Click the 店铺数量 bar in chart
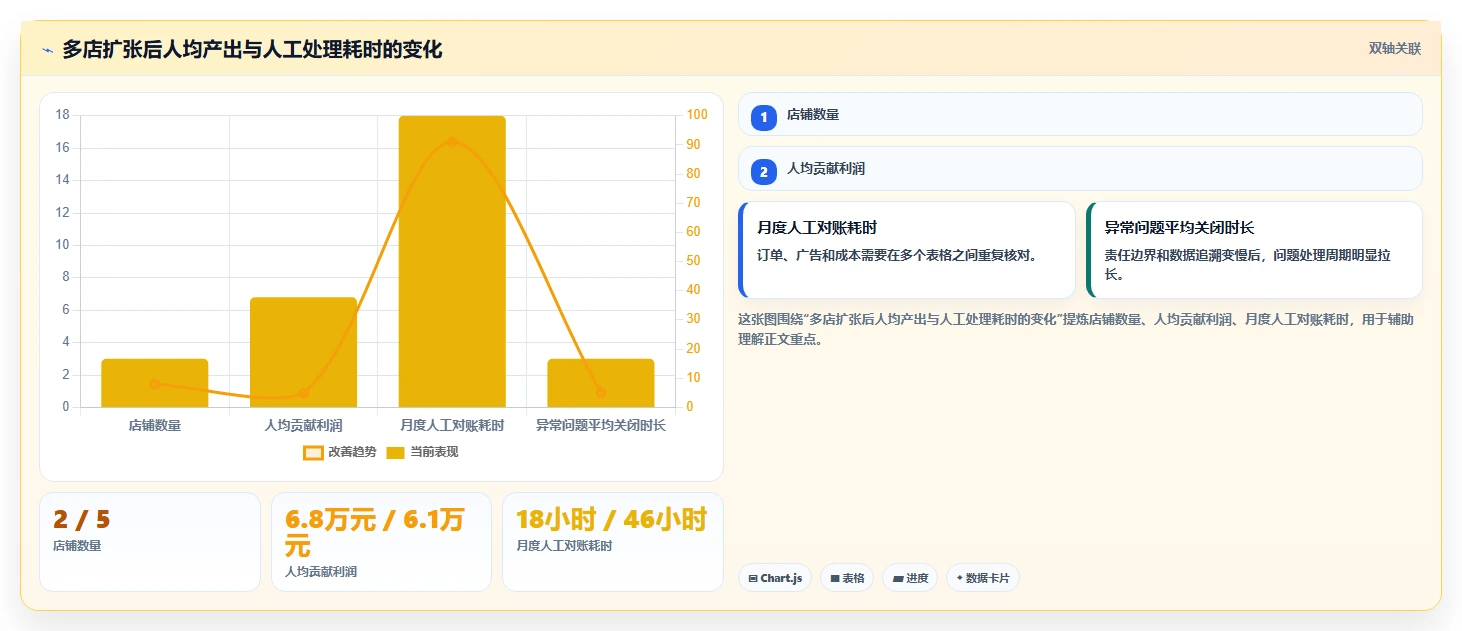Screen dimensions: 1462x631 click(x=155, y=383)
